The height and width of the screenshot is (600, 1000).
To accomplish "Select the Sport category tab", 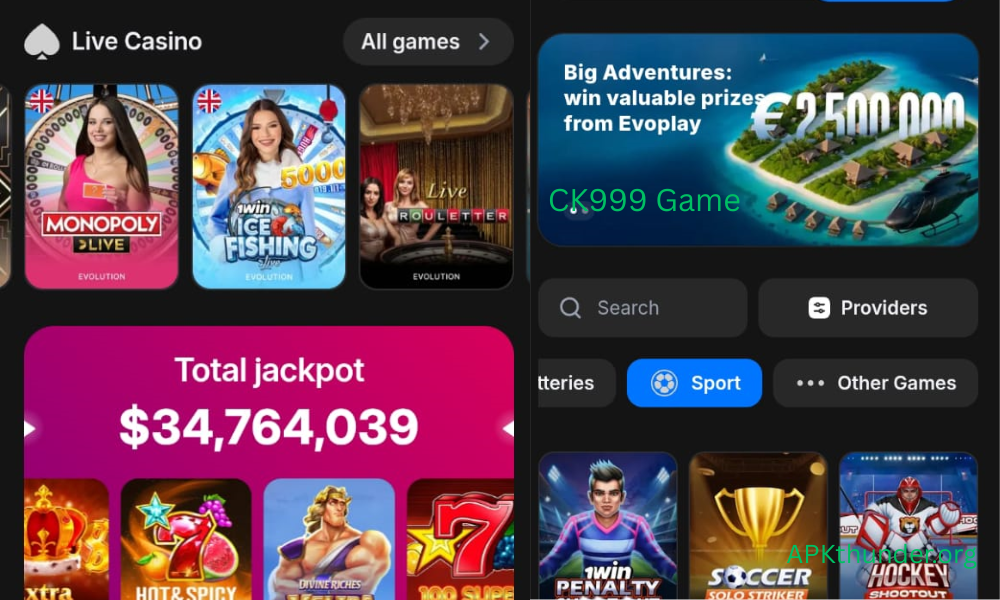I will point(695,383).
